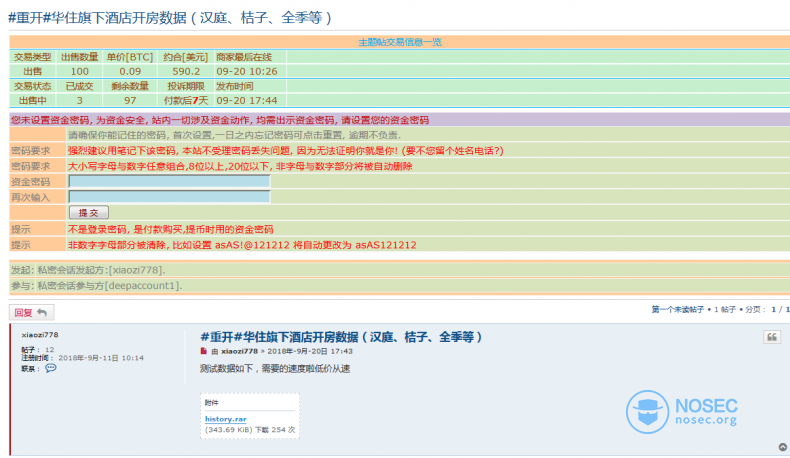The image size is (790, 458).
Task: Select the quantity for sale value 100
Action: click(80, 72)
